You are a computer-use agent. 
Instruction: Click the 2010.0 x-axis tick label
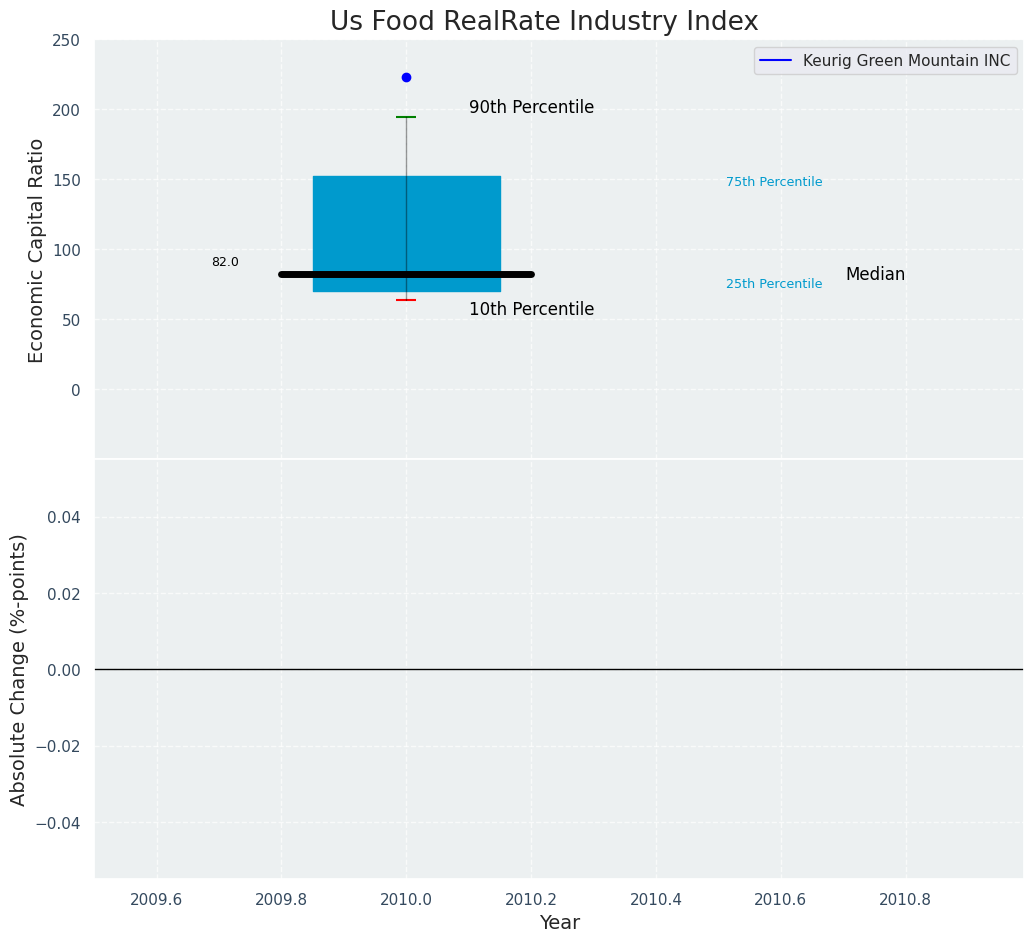(406, 899)
